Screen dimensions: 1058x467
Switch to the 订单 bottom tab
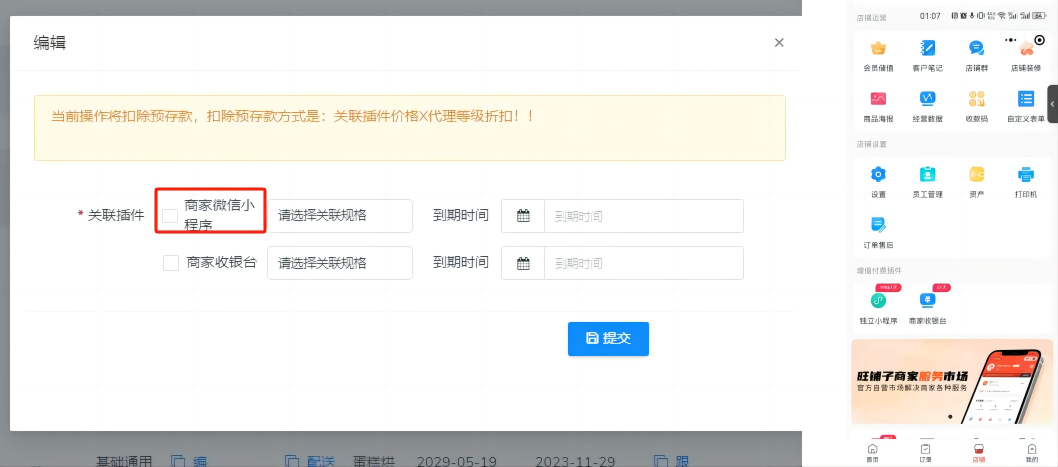click(926, 453)
